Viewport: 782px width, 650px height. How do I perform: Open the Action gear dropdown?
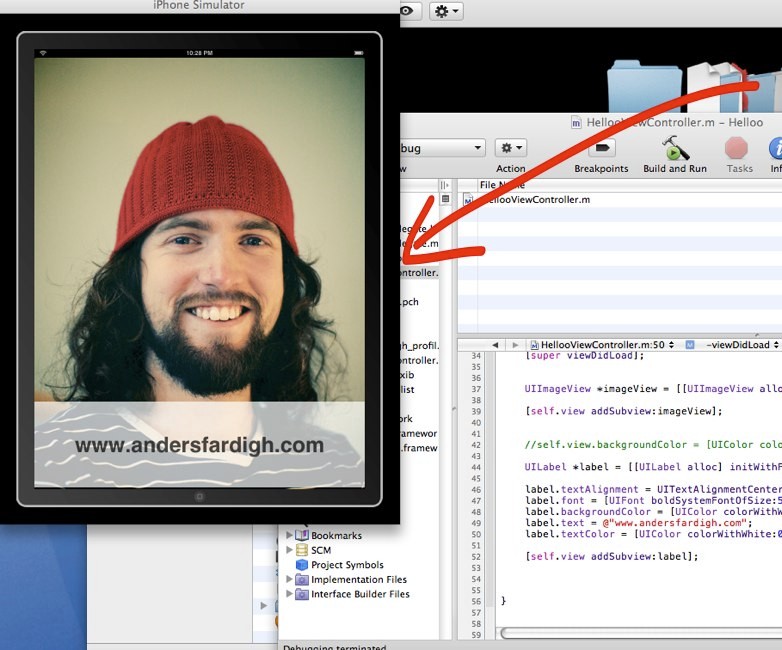pos(510,148)
